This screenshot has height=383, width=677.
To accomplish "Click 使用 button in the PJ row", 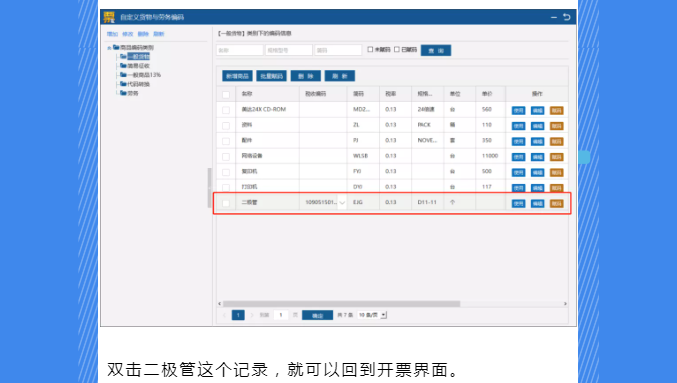I will click(x=519, y=142).
